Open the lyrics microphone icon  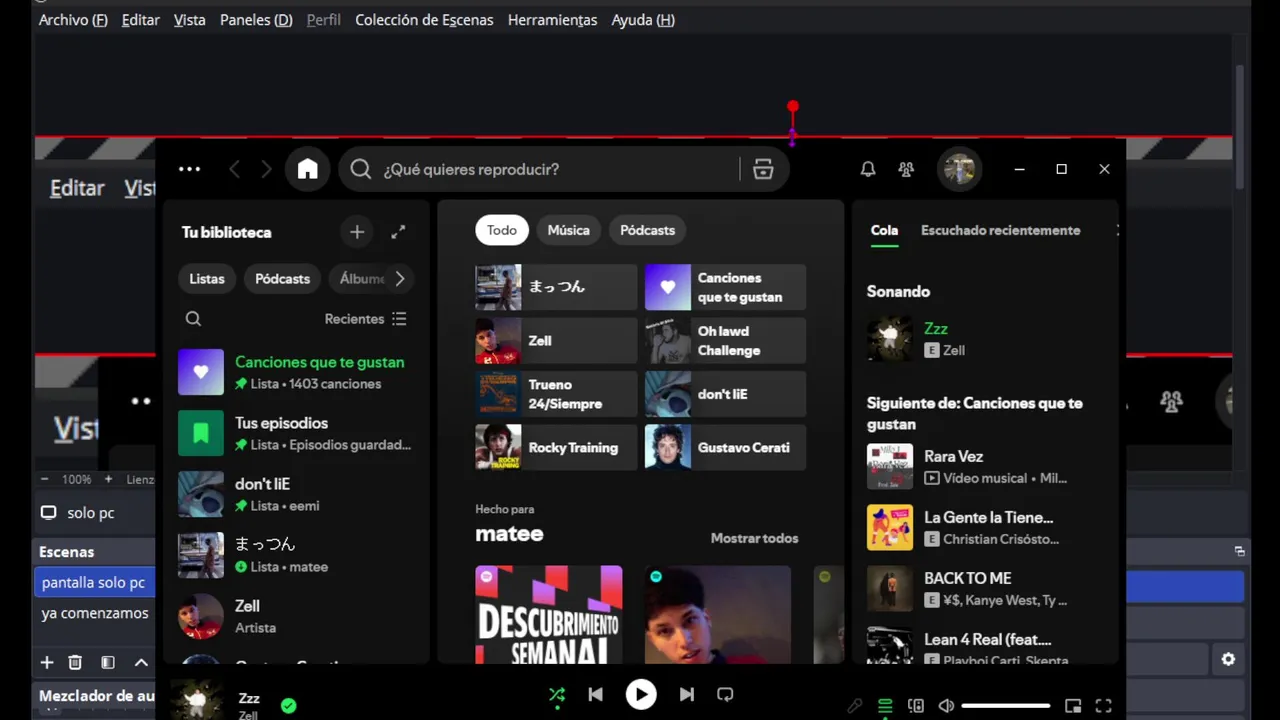pyautogui.click(x=855, y=706)
